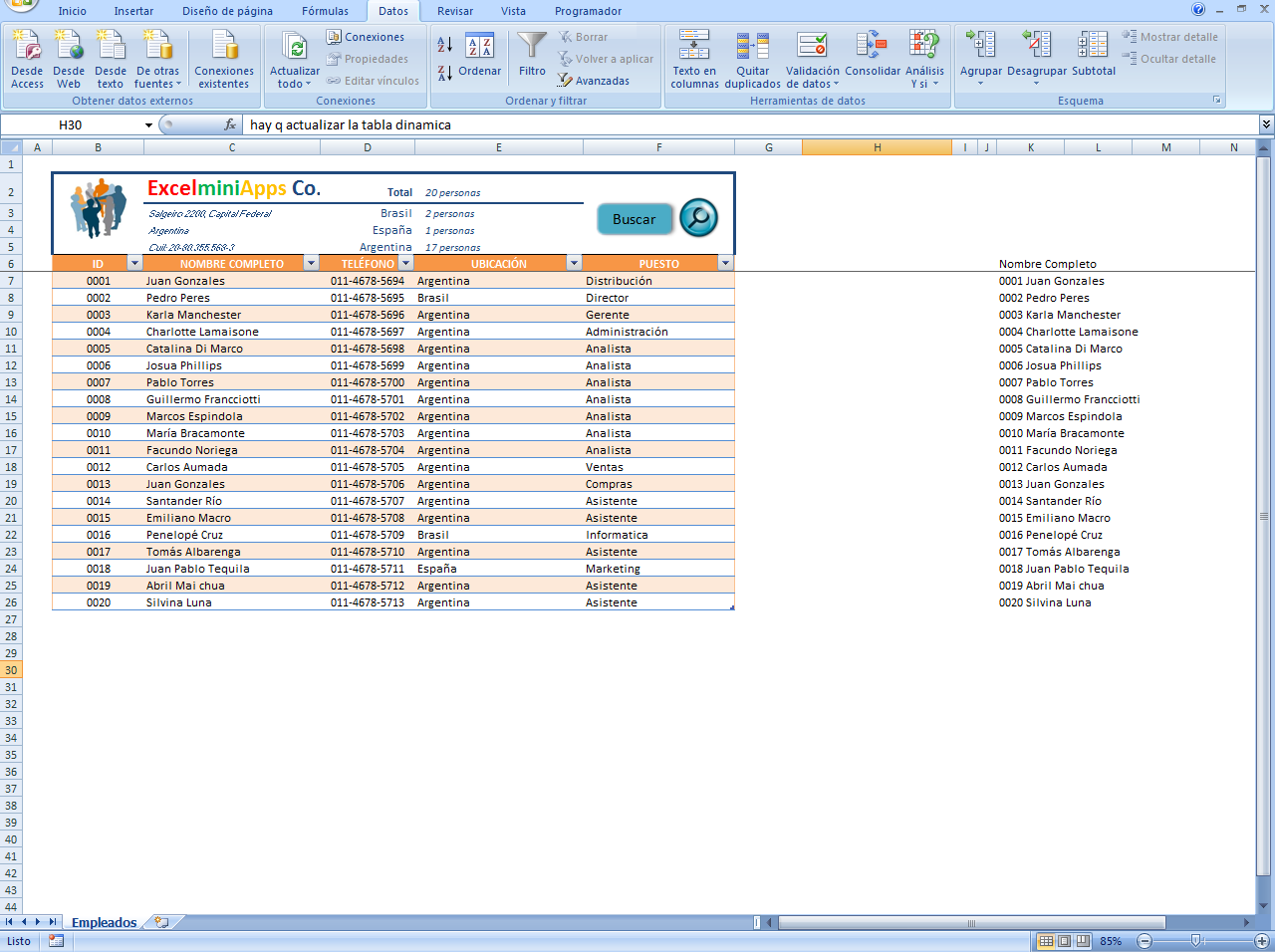Expand the PUESTO header filter arrow
1275x952 pixels.
click(x=726, y=263)
